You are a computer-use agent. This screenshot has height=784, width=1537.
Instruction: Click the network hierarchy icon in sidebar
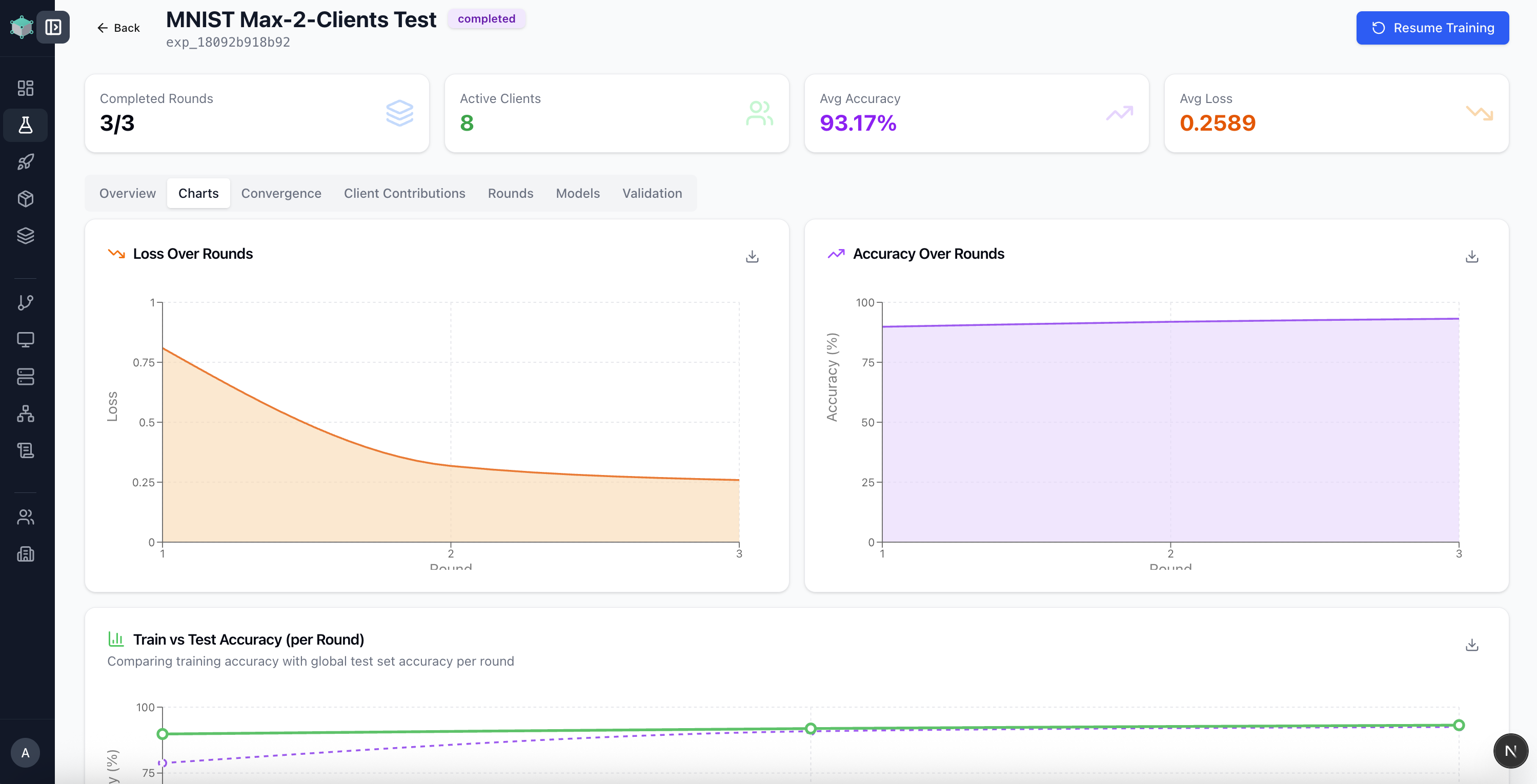point(25,413)
